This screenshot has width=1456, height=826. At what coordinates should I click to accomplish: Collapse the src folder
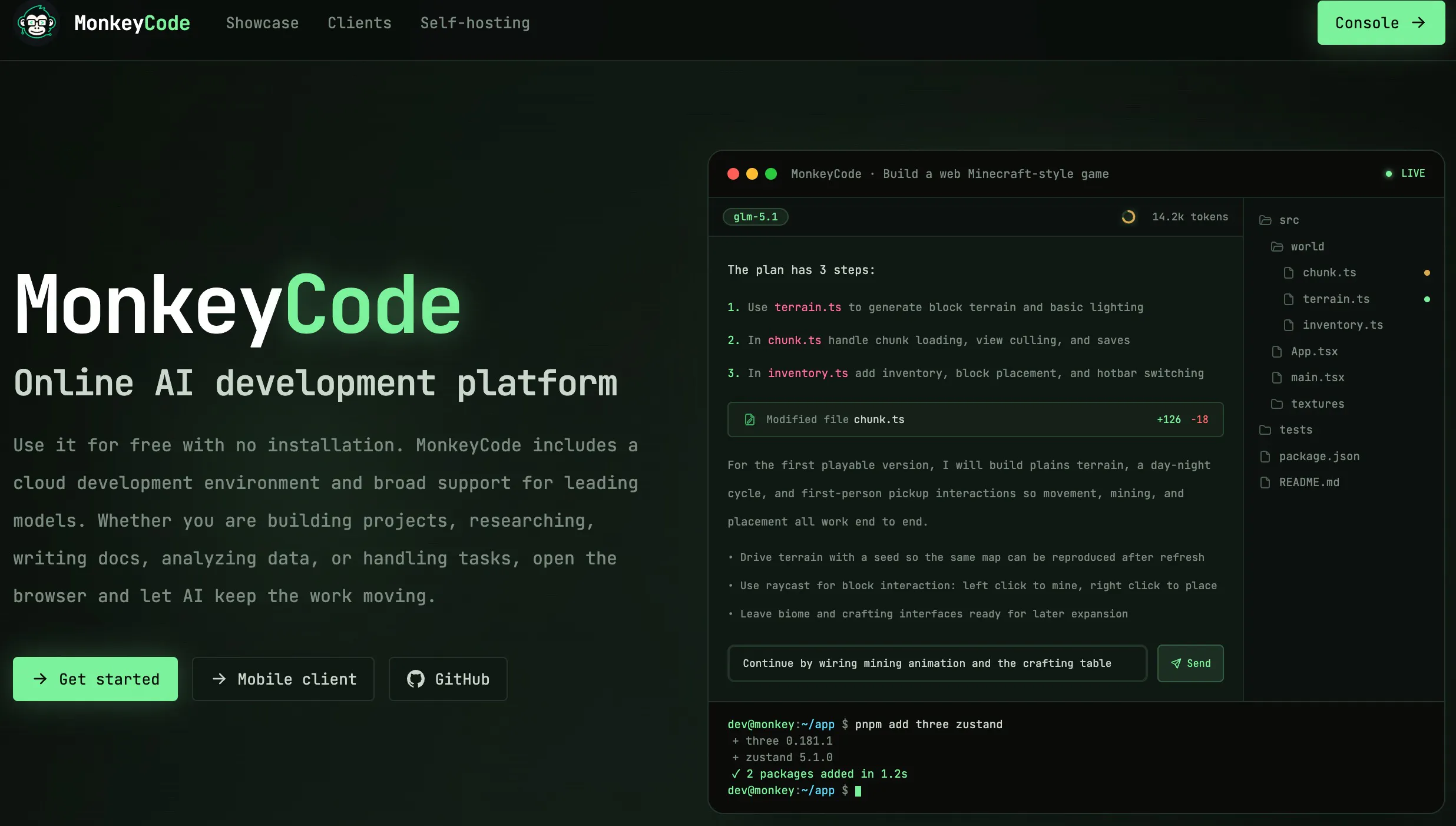1289,220
